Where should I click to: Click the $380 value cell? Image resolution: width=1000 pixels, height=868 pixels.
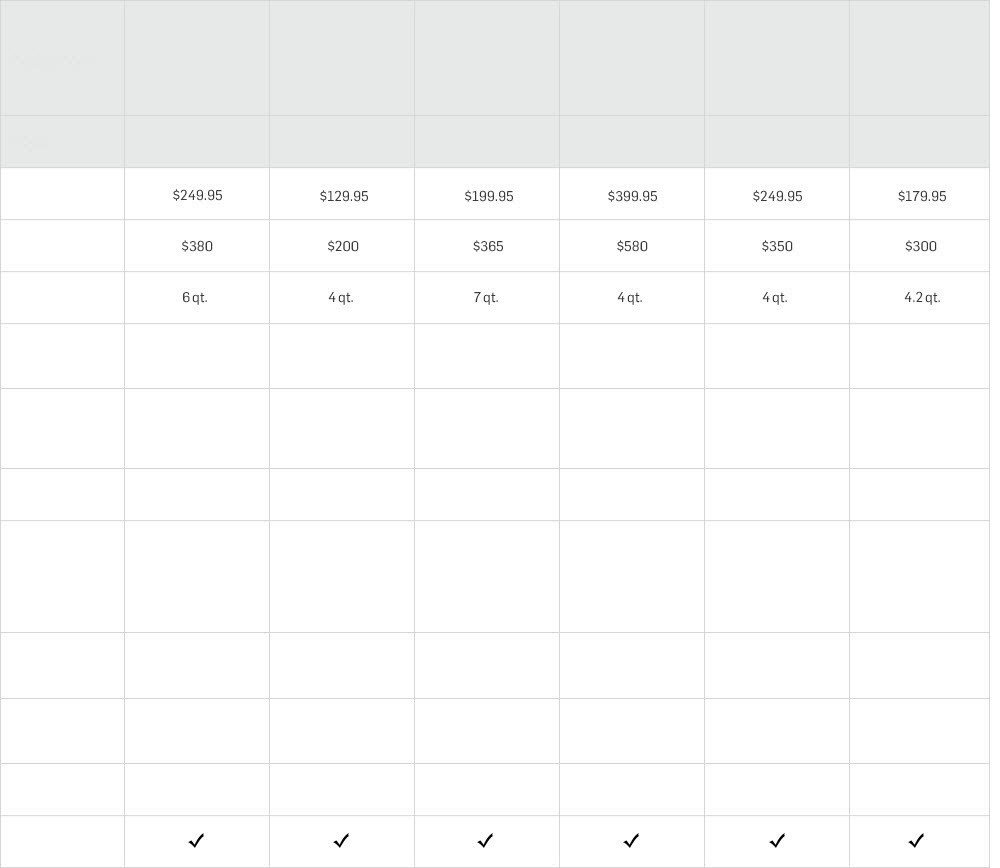click(197, 246)
